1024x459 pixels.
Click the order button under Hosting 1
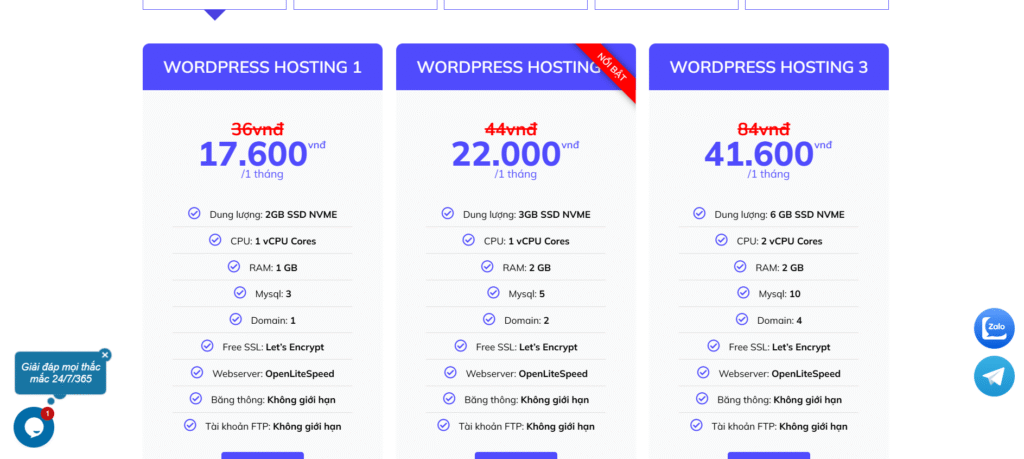point(262,455)
